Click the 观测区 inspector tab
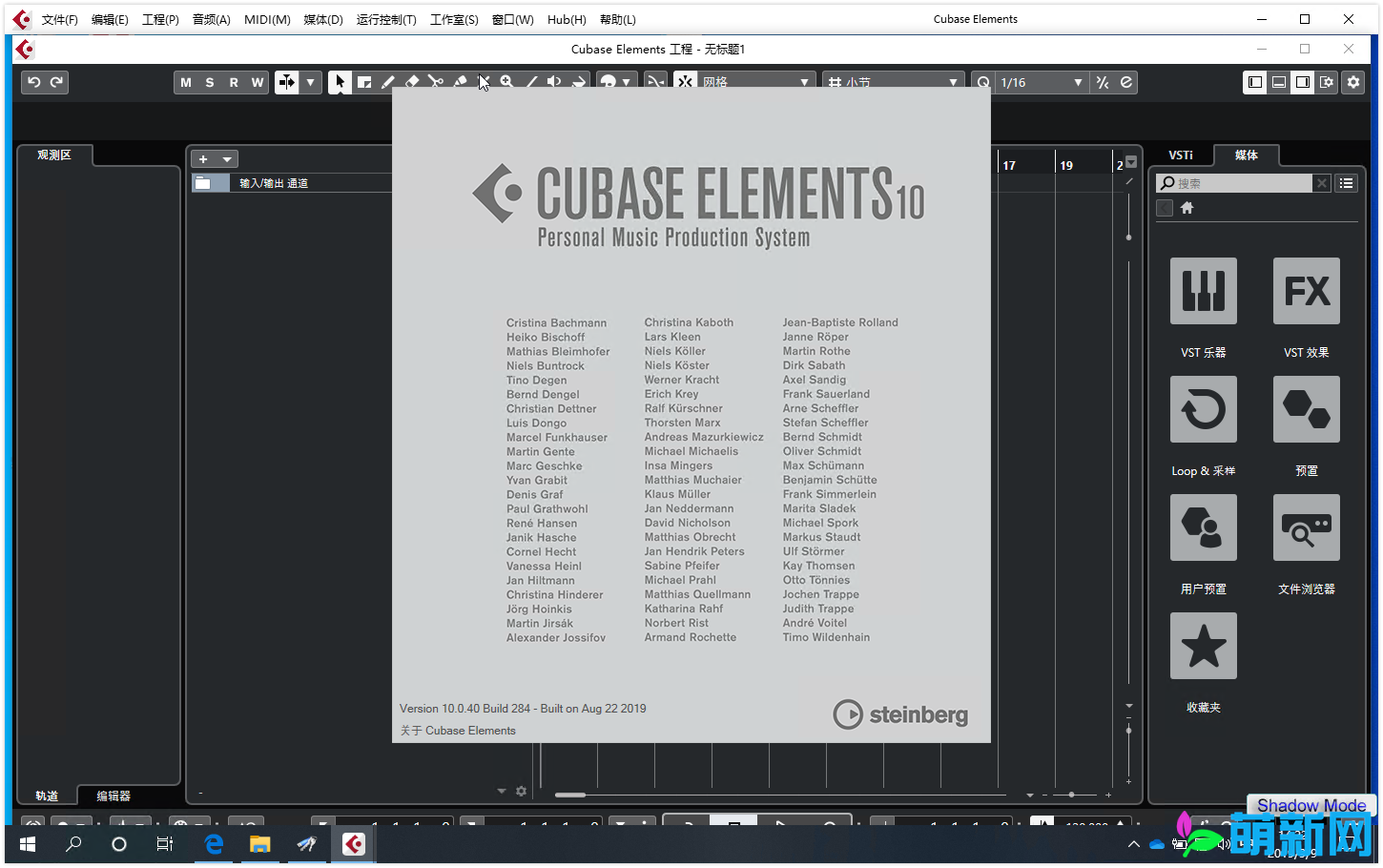This screenshot has height=868, width=1383. click(x=54, y=155)
